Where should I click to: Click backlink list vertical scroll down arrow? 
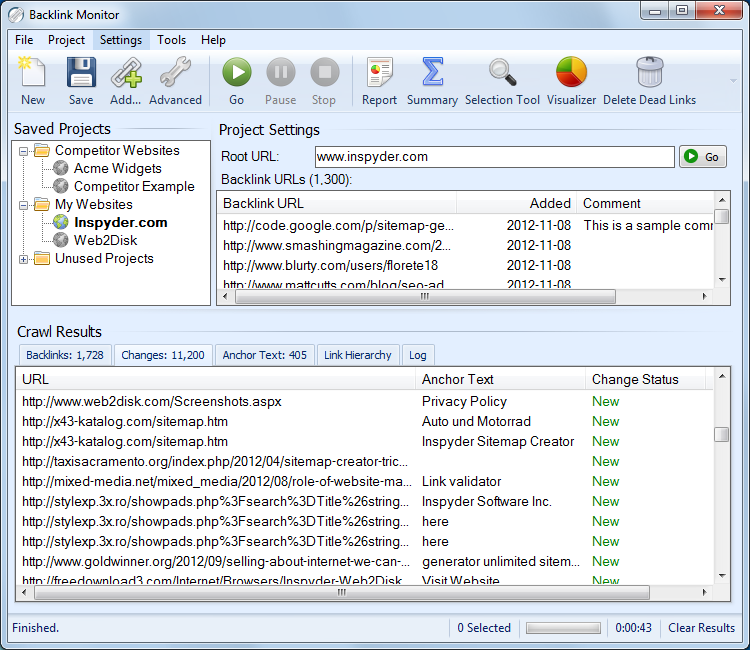pyautogui.click(x=722, y=280)
